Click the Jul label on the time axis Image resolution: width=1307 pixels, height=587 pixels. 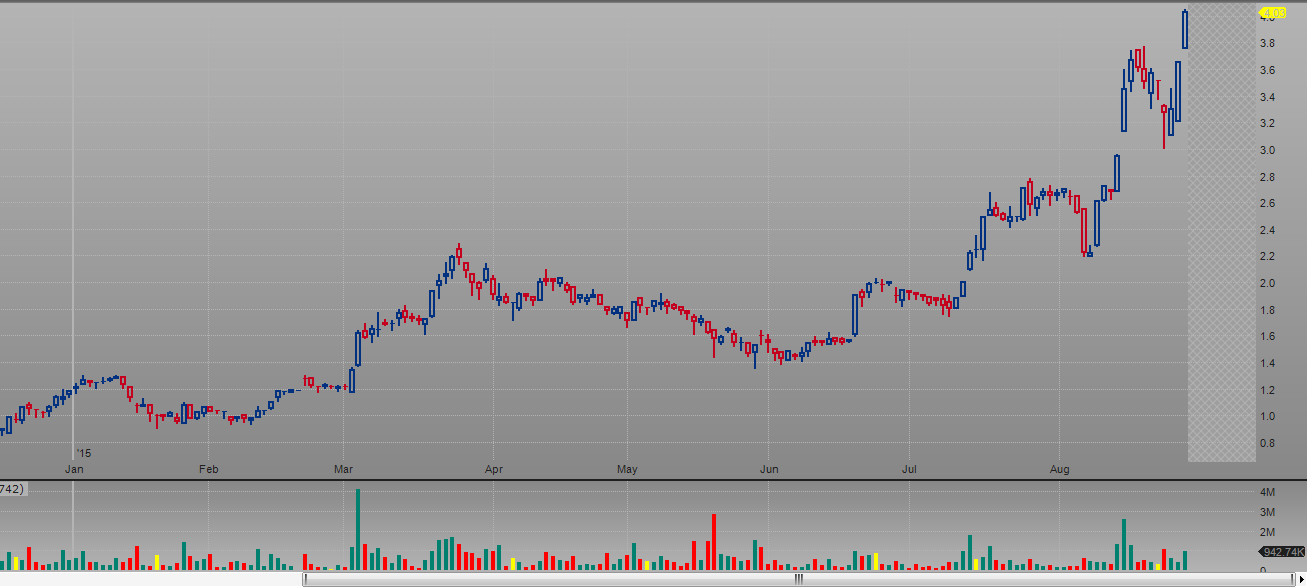click(x=910, y=468)
